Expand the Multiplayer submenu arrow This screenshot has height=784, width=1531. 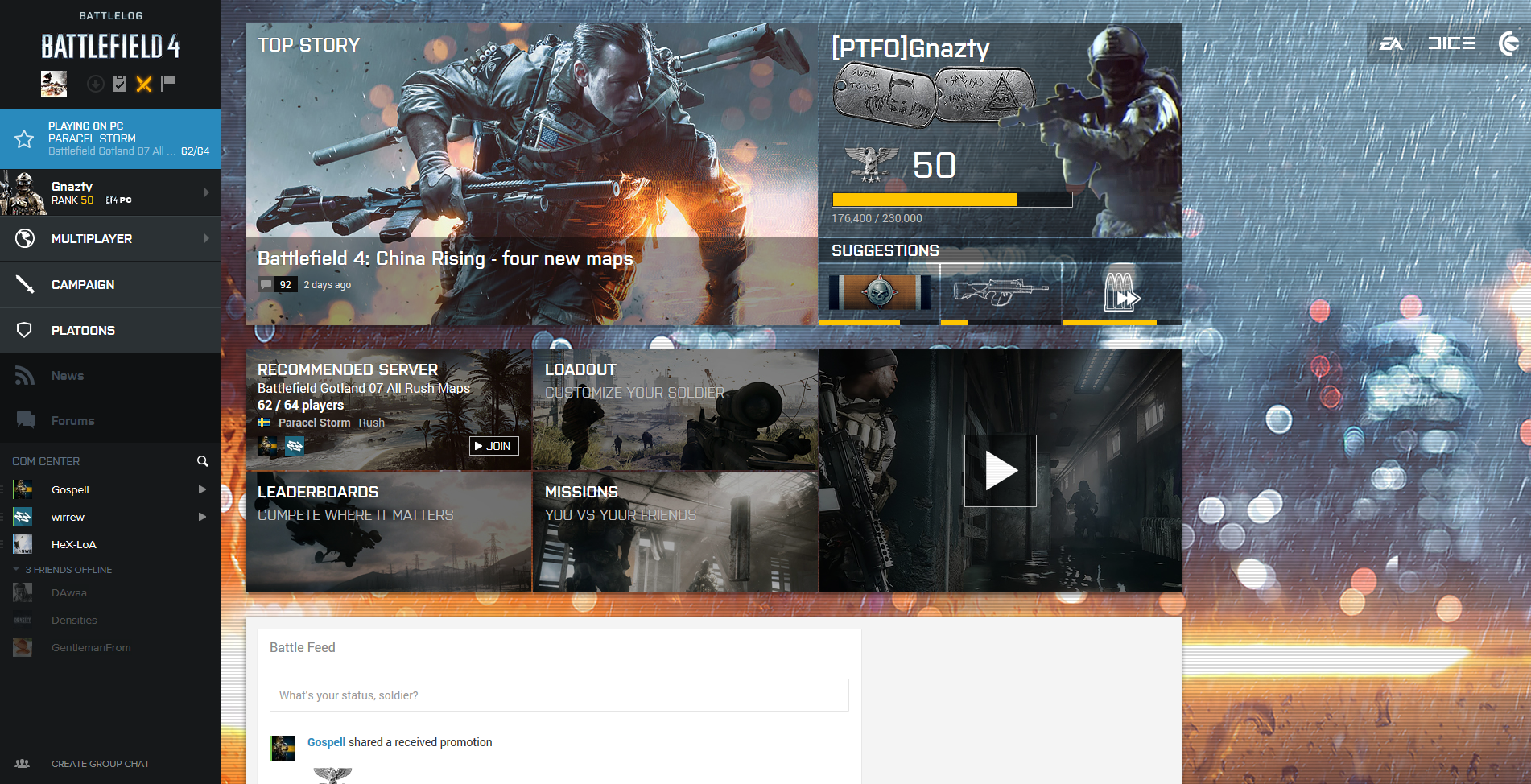(207, 238)
